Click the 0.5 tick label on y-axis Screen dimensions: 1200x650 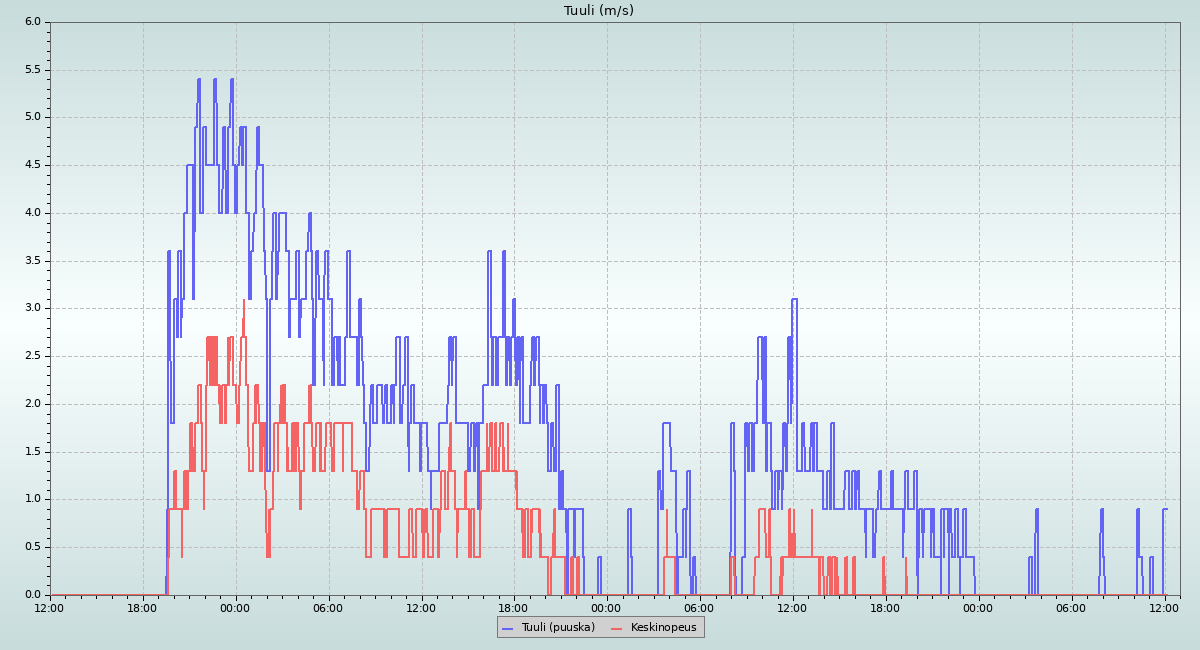(33, 547)
